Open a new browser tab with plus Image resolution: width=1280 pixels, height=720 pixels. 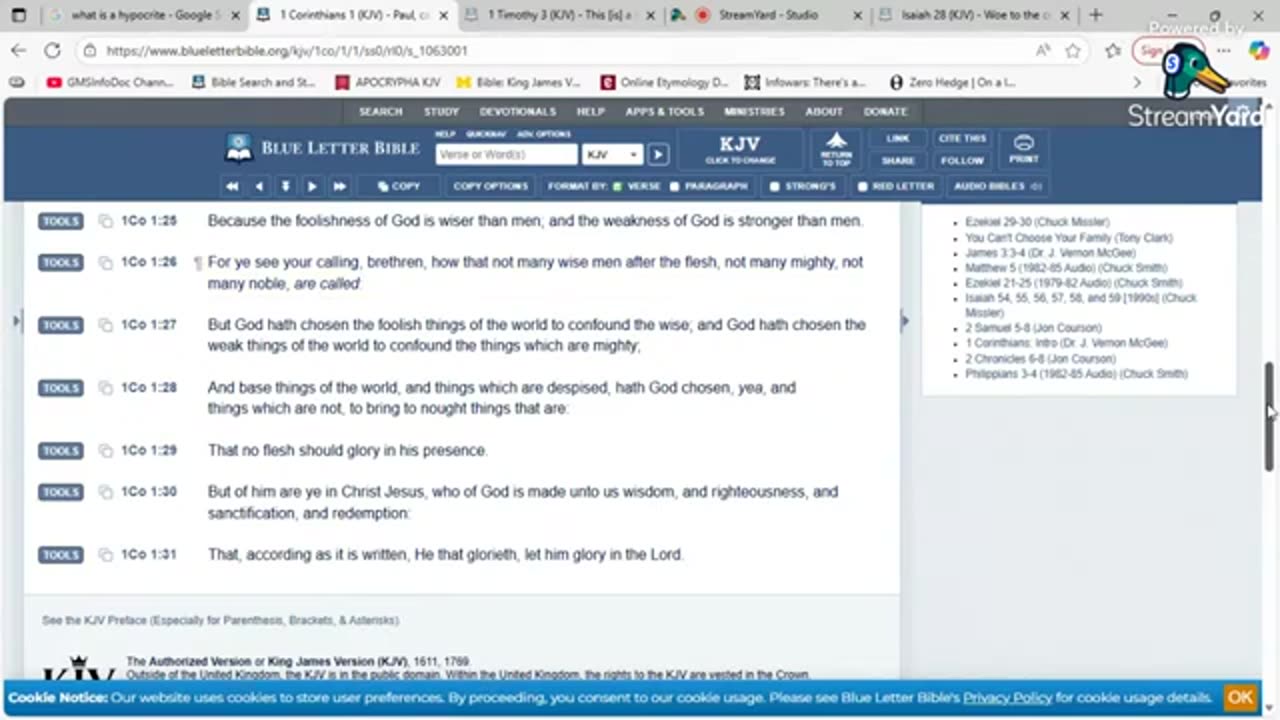tap(1096, 15)
